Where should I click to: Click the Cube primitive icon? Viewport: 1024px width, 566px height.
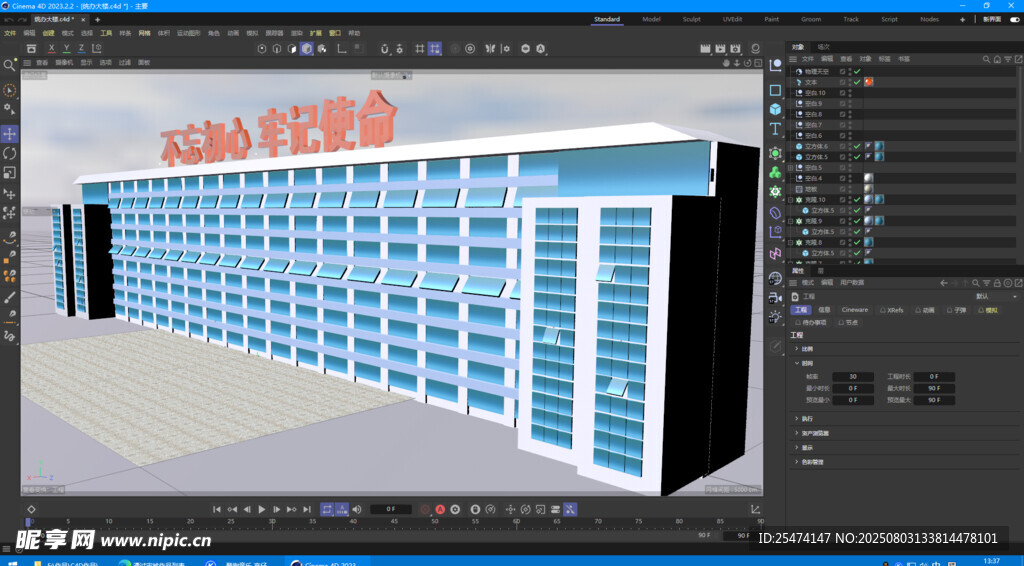[x=775, y=109]
